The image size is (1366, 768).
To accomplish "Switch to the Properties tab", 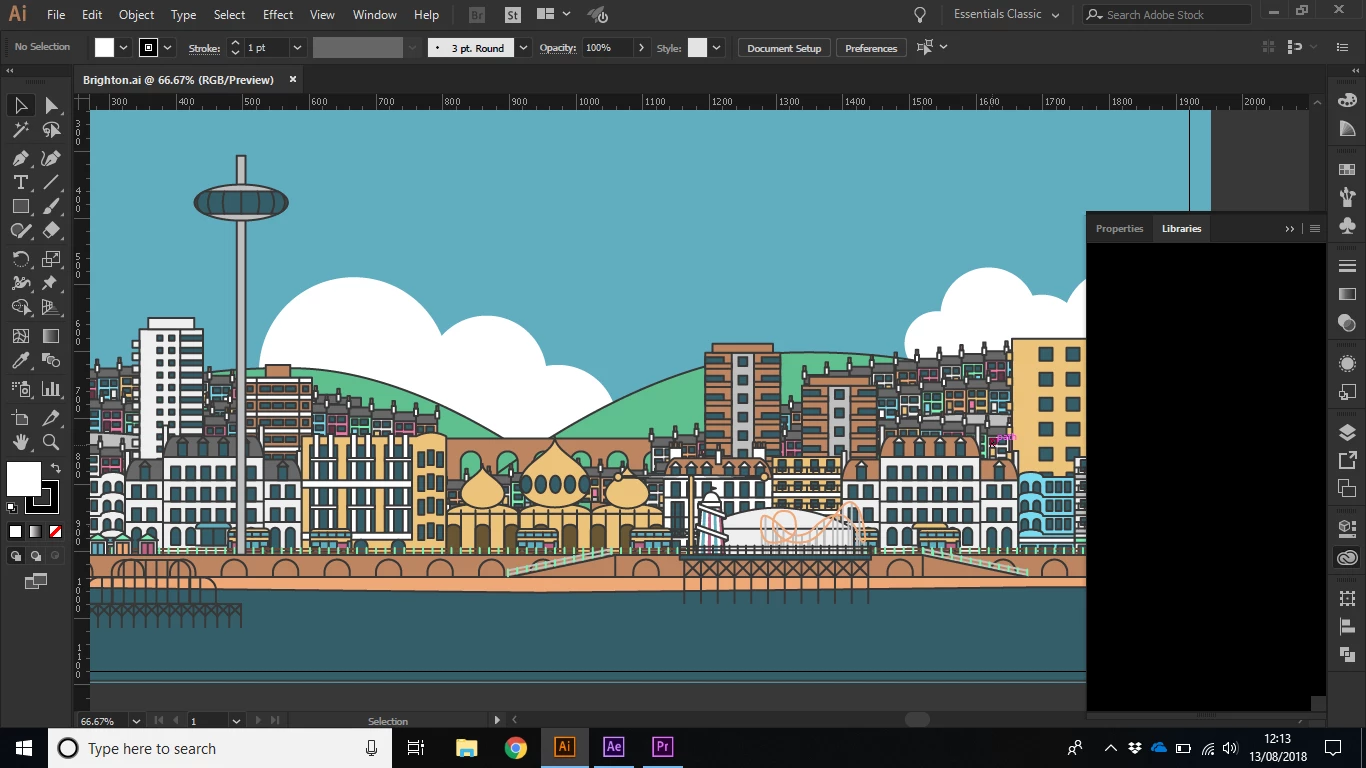I will click(x=1119, y=229).
